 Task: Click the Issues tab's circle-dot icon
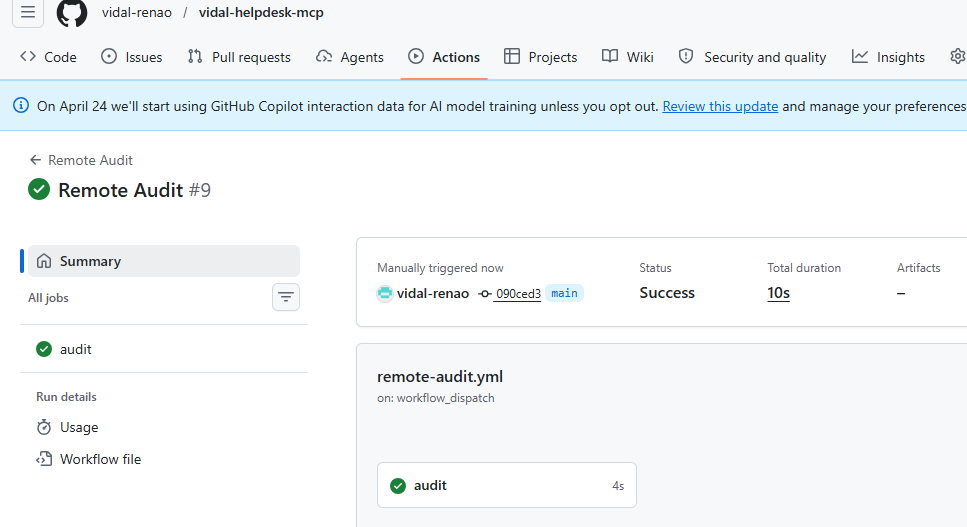[109, 56]
